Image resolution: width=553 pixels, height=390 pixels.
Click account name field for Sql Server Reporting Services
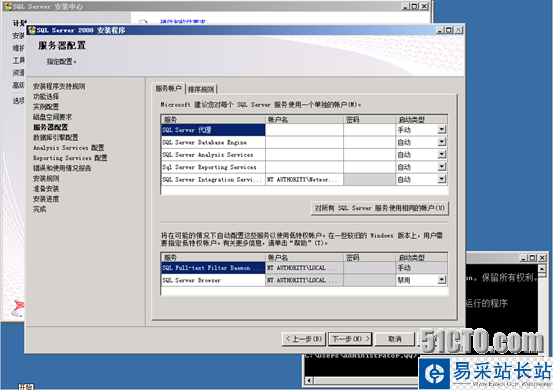click(304, 167)
